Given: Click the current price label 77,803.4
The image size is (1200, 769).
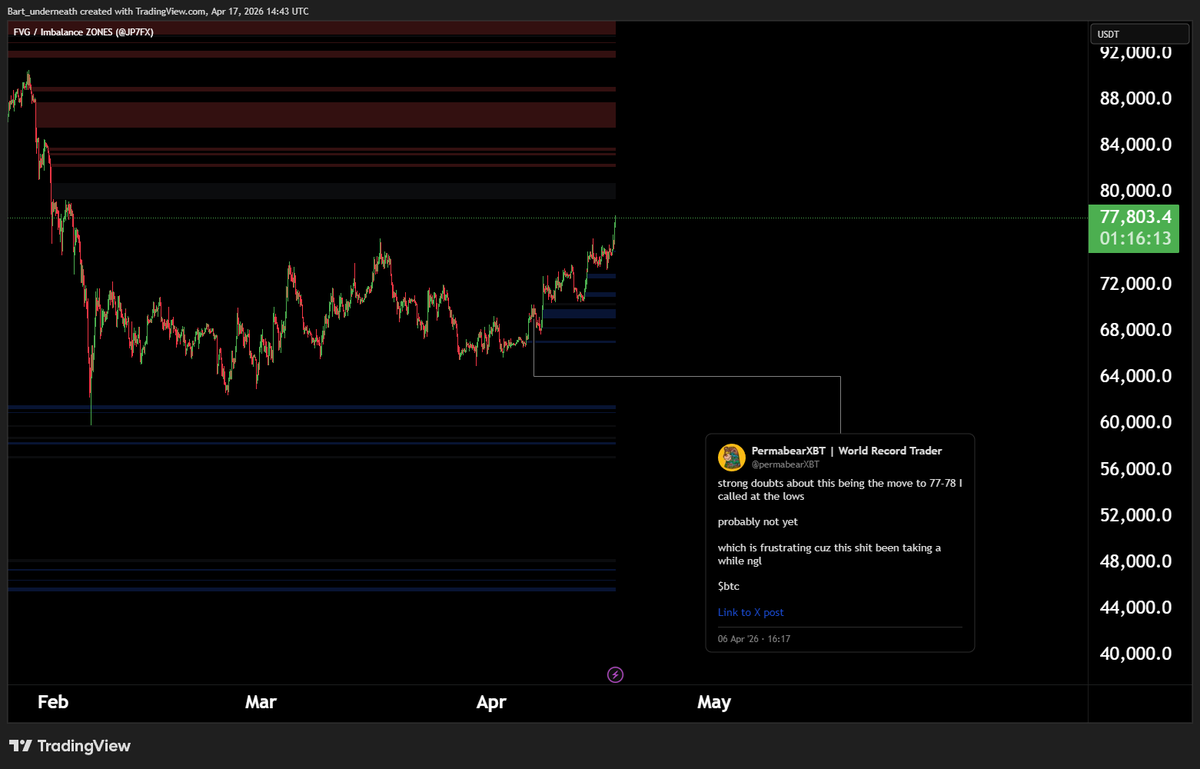Looking at the screenshot, I should (x=1135, y=217).
